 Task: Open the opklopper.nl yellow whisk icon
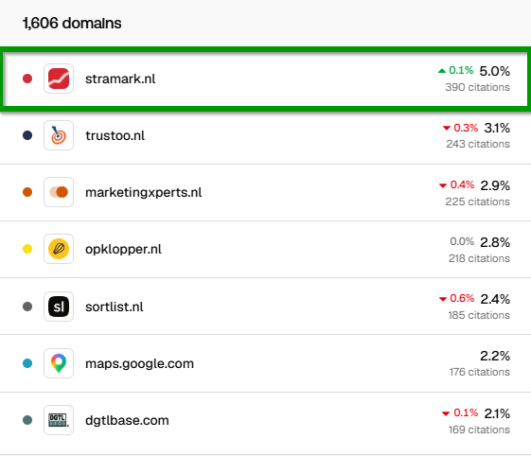point(59,249)
